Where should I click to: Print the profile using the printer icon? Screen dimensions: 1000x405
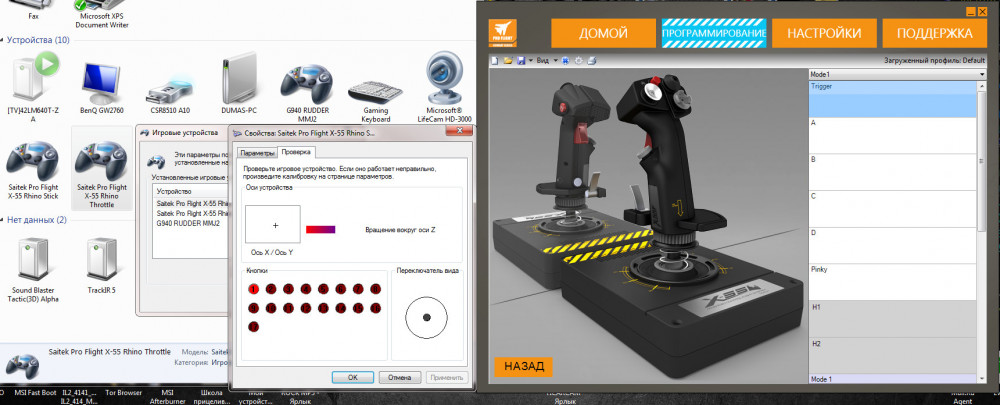[591, 61]
